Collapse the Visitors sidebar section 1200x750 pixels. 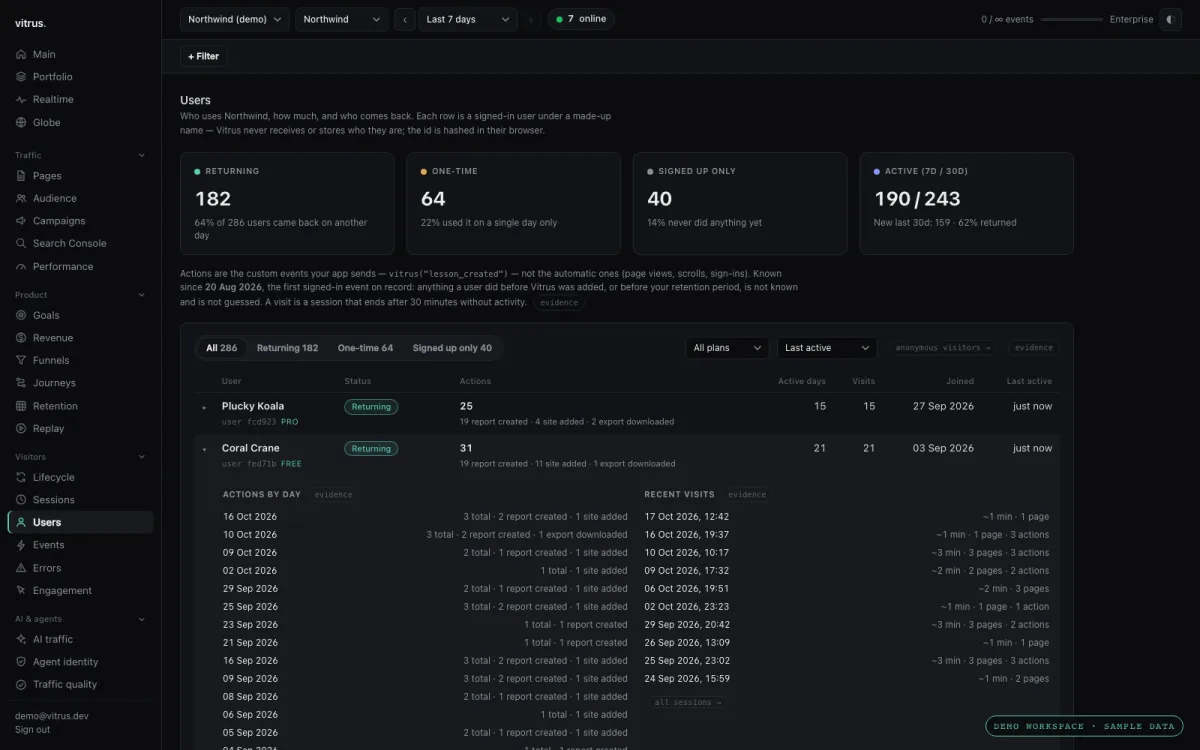(141, 457)
